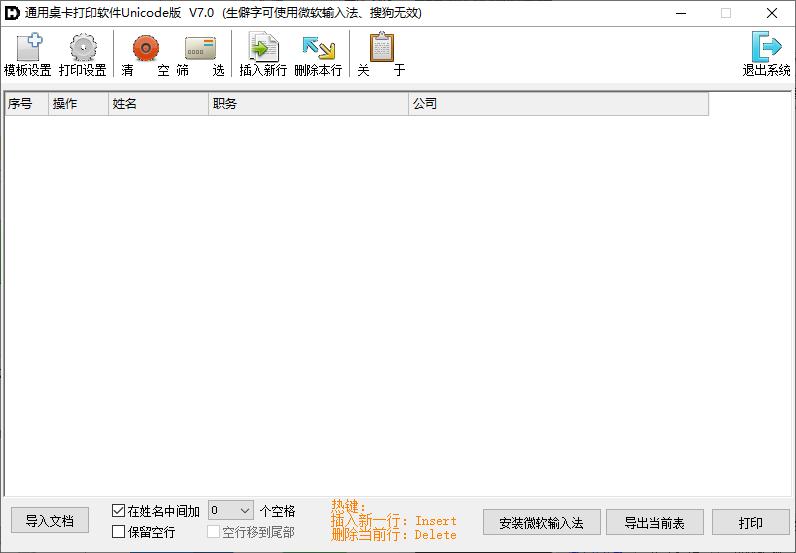Click the app logo in title bar
Viewport: 796px width, 553px height.
[x=12, y=13]
